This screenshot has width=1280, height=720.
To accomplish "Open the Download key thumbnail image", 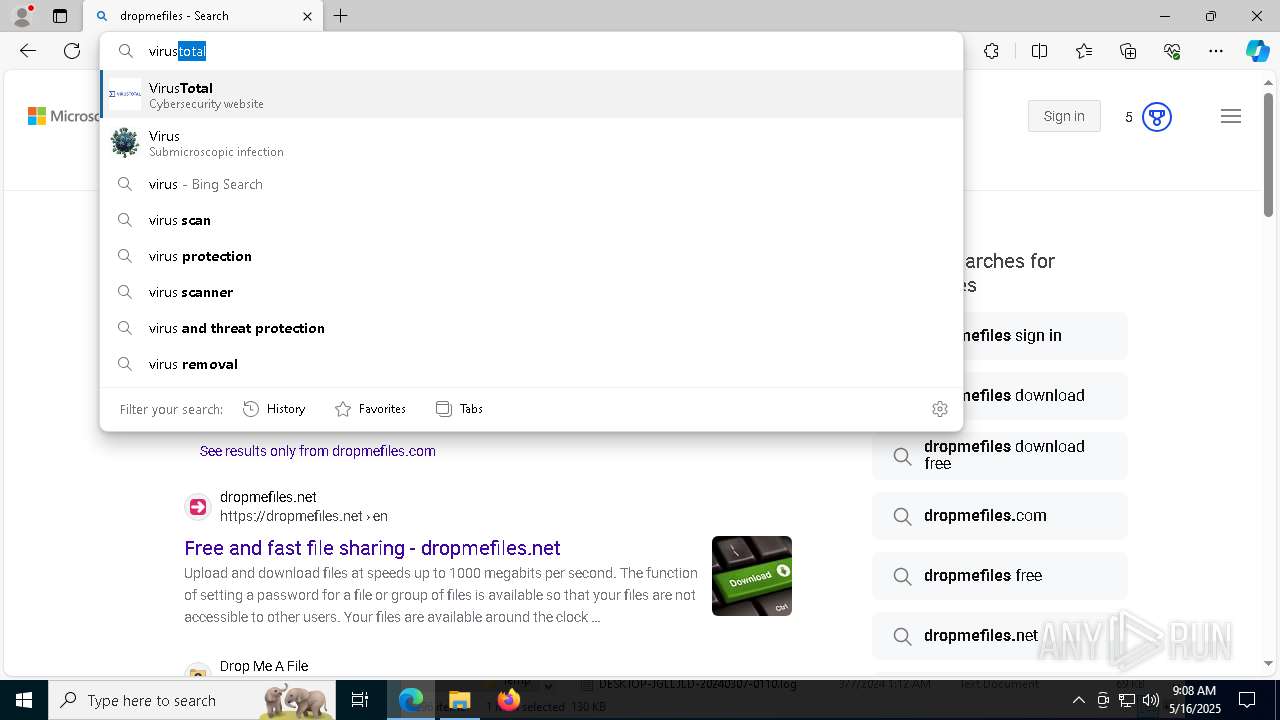I will [752, 576].
